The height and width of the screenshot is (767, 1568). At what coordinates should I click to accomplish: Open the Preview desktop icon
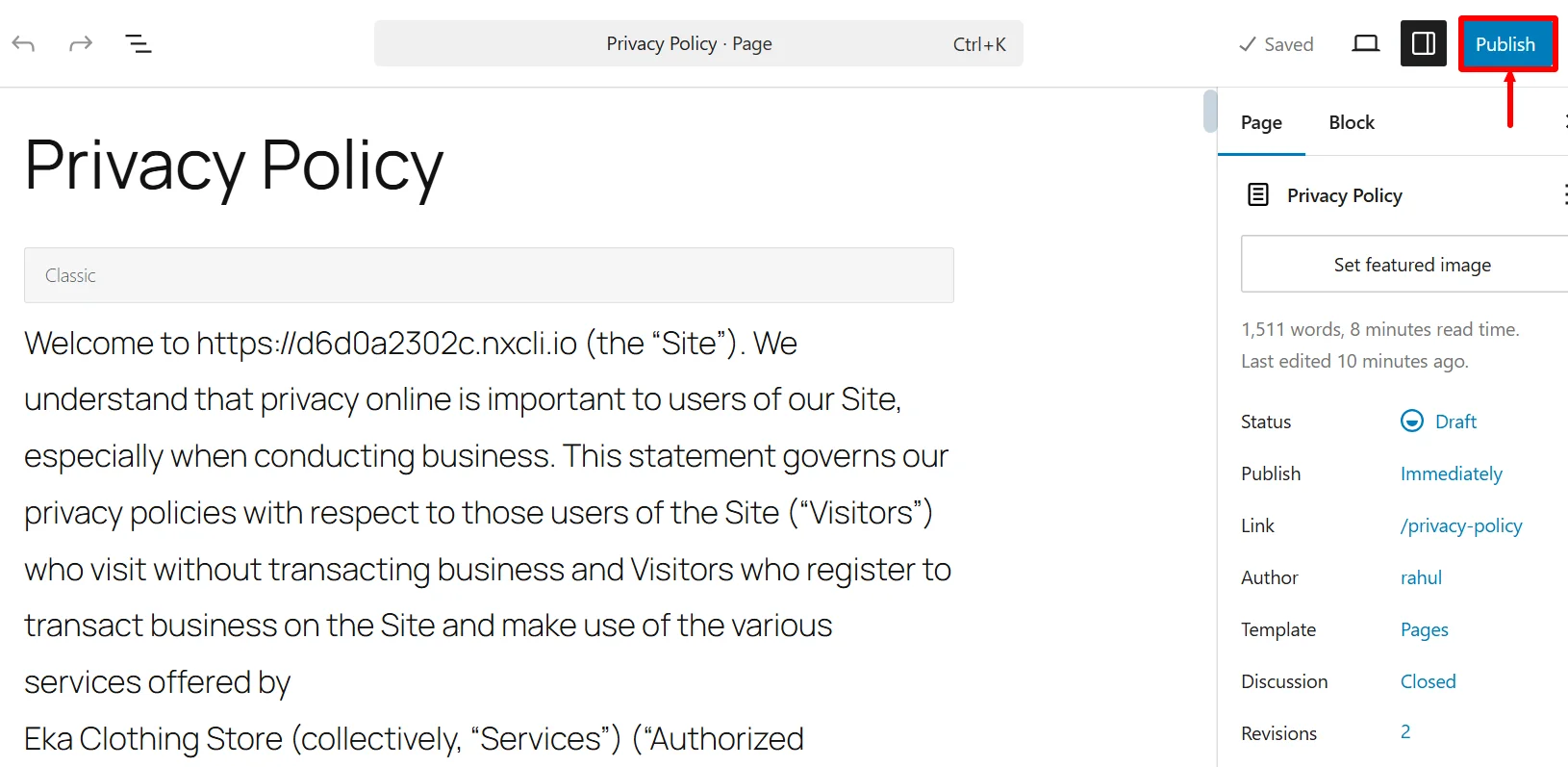1365,42
